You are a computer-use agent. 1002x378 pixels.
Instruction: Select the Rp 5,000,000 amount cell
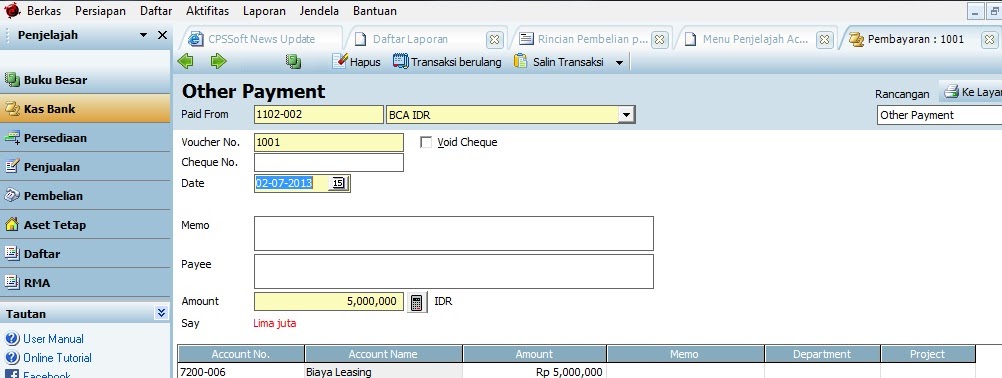click(x=534, y=372)
